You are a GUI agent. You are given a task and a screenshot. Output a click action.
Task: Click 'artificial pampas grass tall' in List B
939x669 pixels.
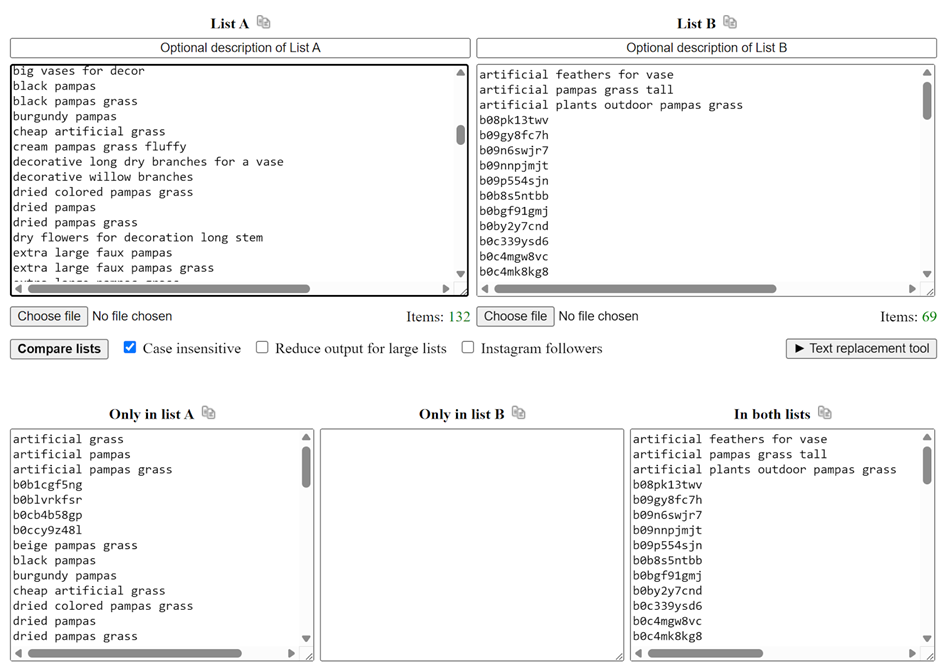click(x=576, y=90)
